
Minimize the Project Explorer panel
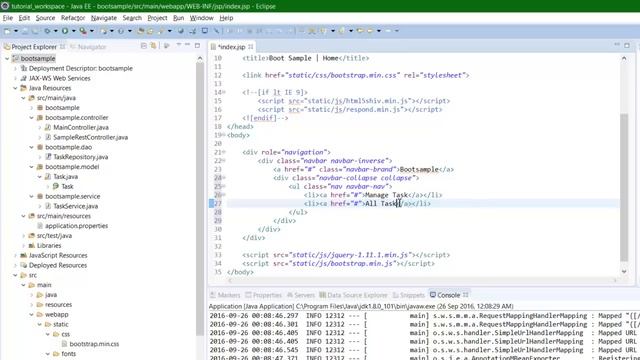tap(188, 45)
